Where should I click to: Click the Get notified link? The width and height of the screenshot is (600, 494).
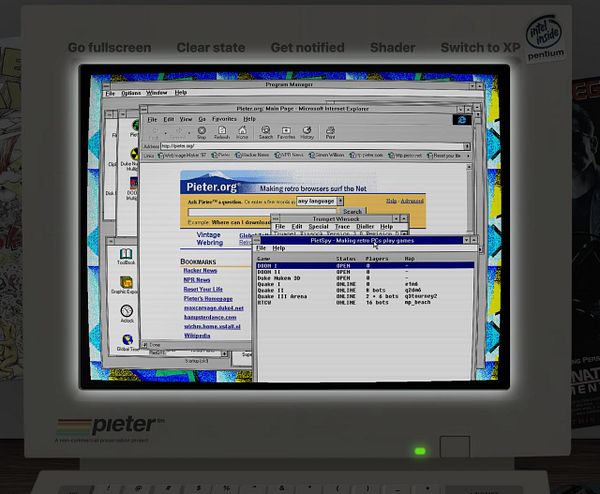[308, 47]
